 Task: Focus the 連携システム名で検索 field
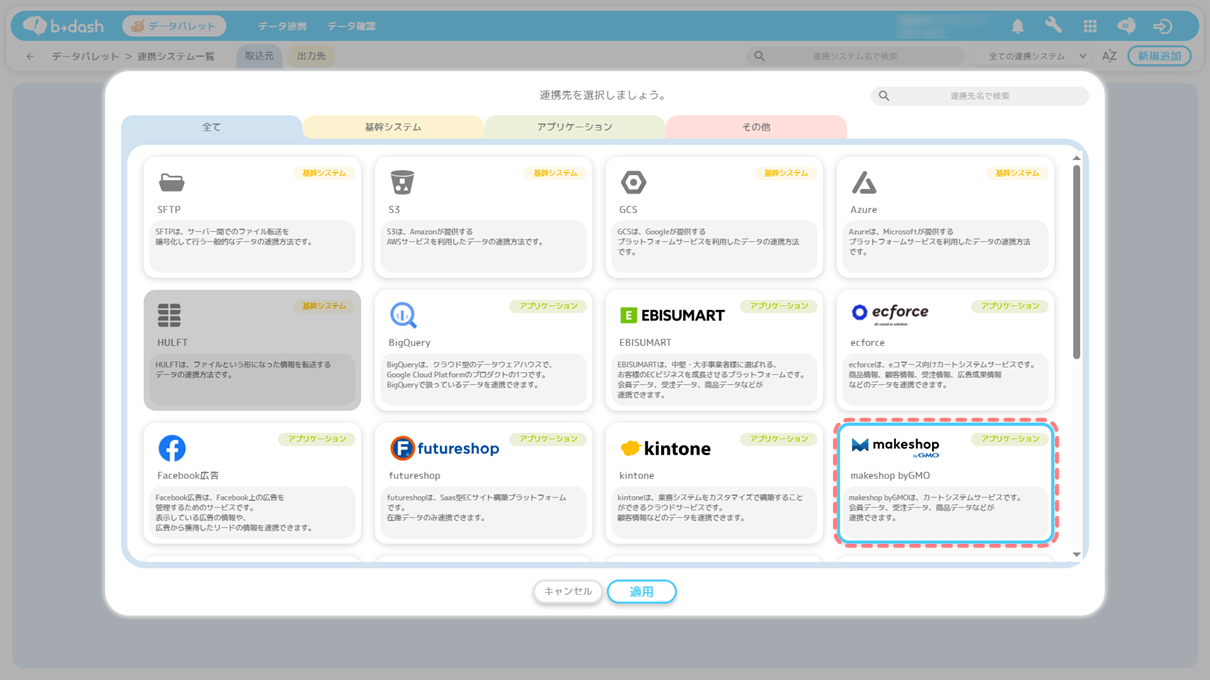(855, 56)
